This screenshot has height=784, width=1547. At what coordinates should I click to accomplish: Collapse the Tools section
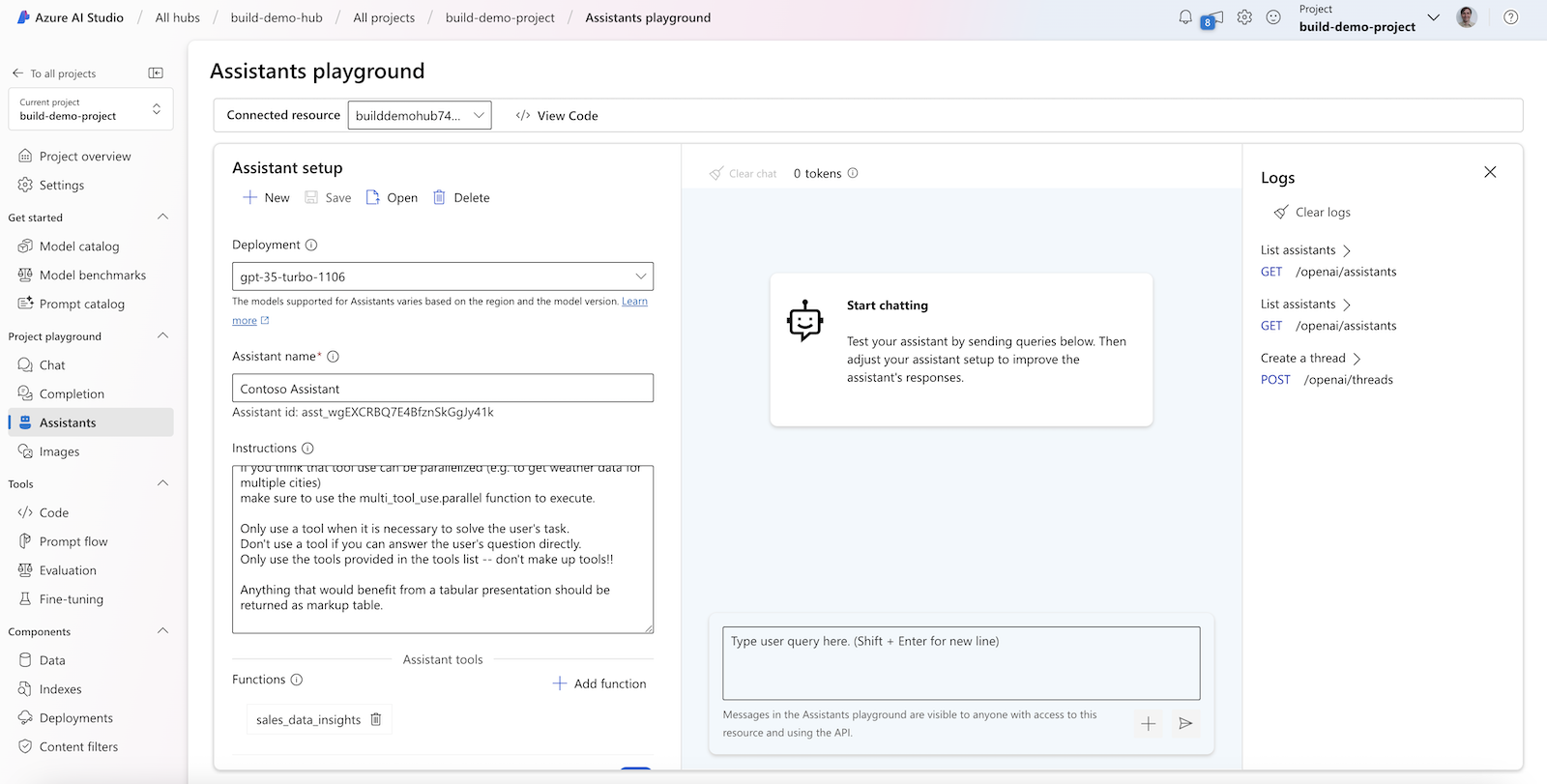pos(162,483)
